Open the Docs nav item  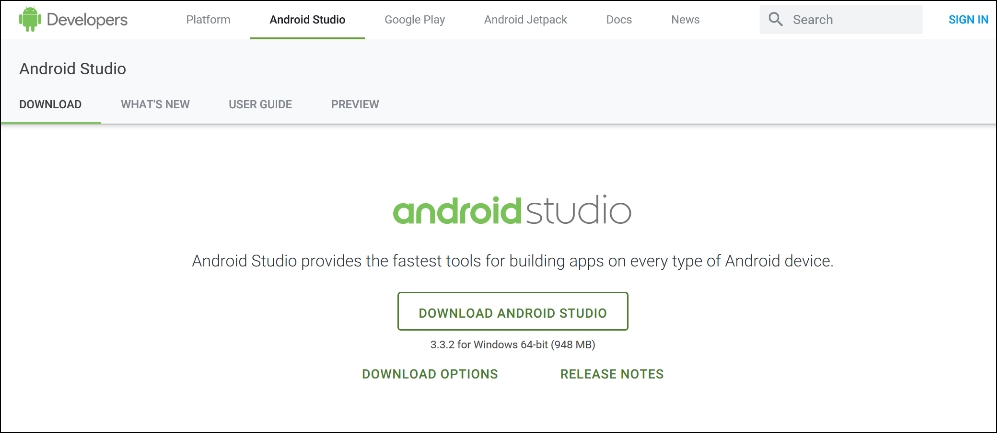pyautogui.click(x=619, y=20)
